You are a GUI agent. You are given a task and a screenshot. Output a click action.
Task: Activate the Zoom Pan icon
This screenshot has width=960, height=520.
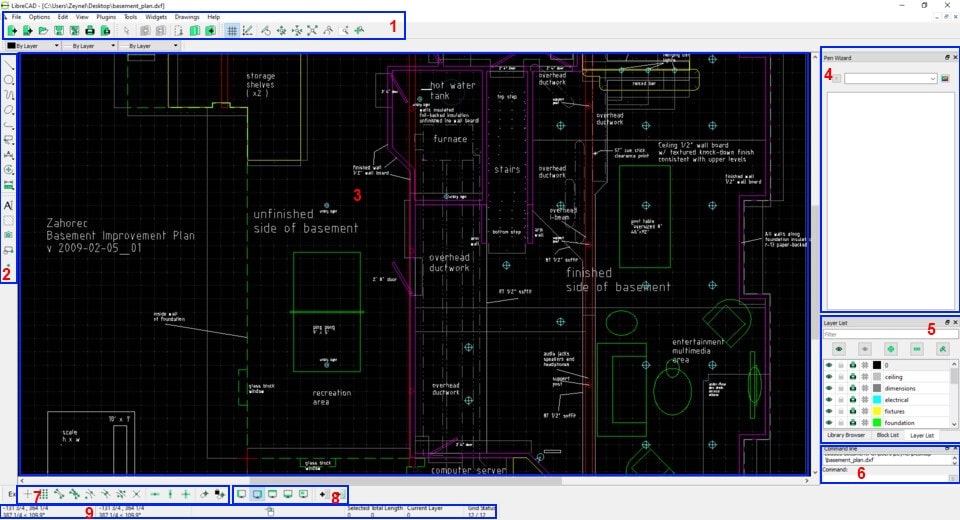[x=359, y=30]
